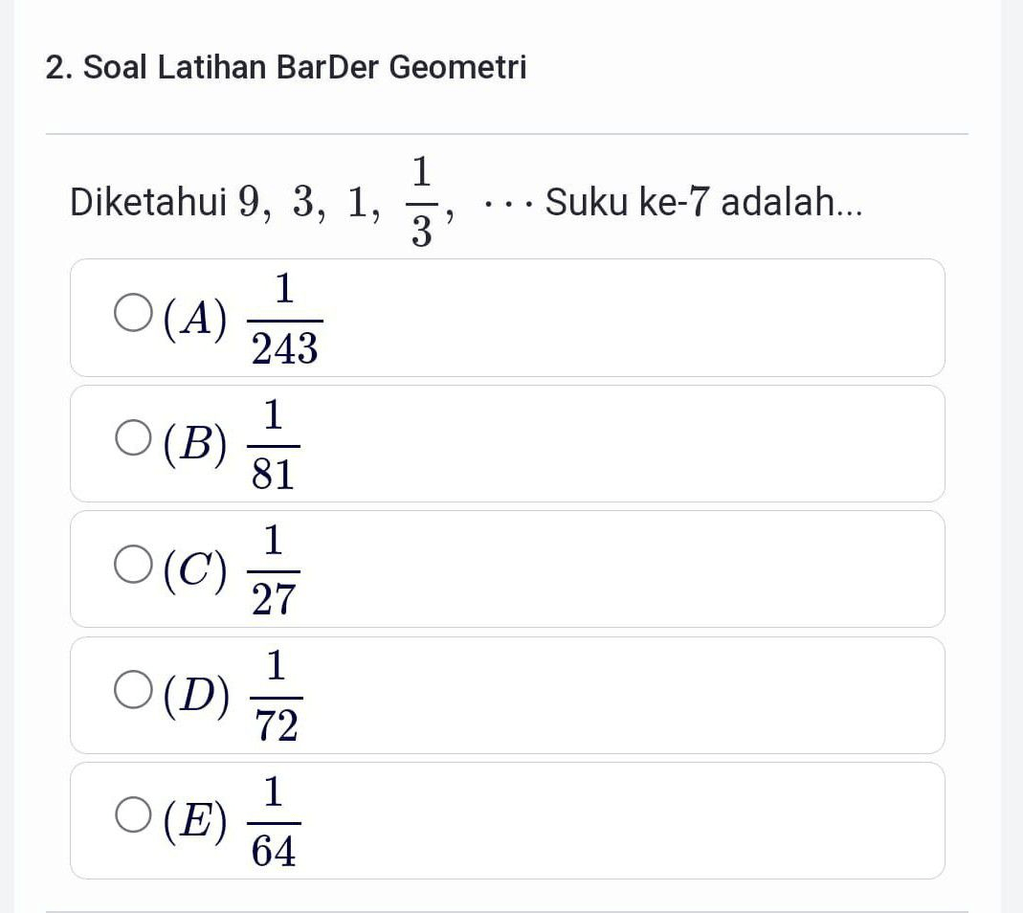The height and width of the screenshot is (913, 1023).
Task: Click the "(B)" option letter label
Action: 194,444
